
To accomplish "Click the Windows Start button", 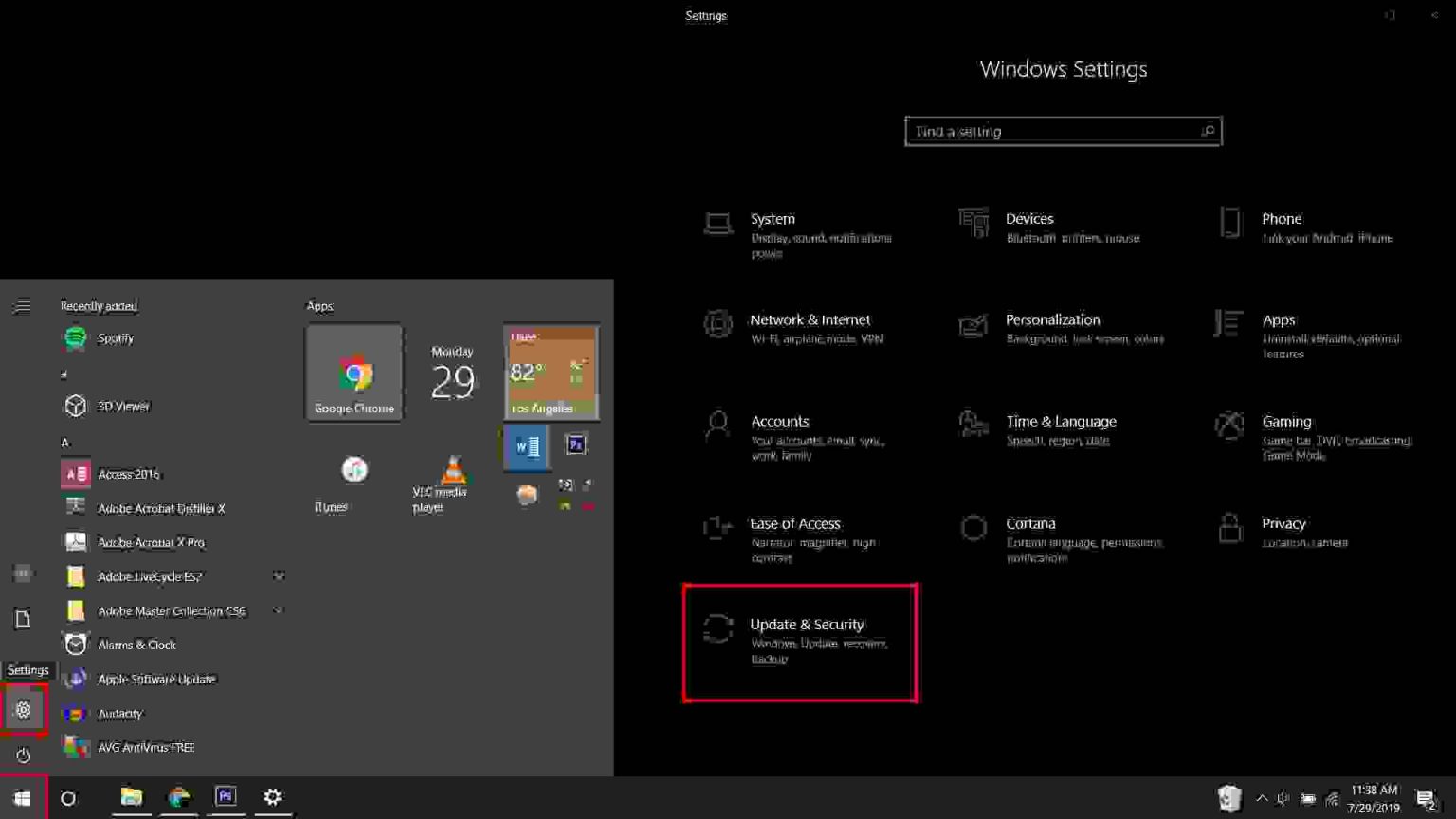I will tap(23, 798).
